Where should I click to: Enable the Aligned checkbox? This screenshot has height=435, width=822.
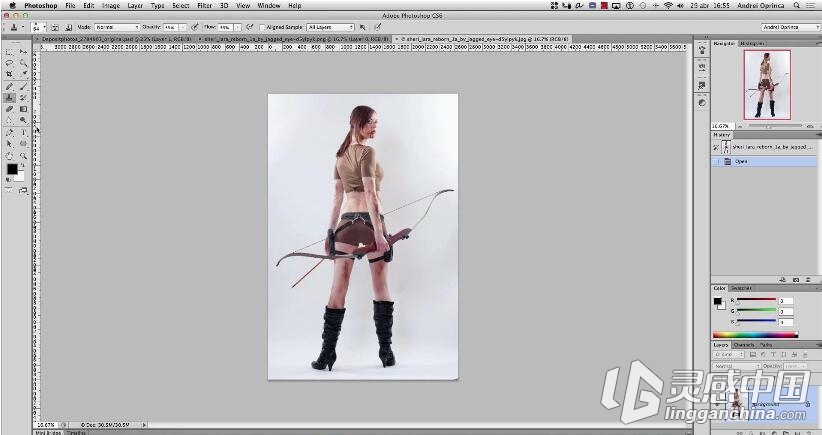click(x=263, y=27)
